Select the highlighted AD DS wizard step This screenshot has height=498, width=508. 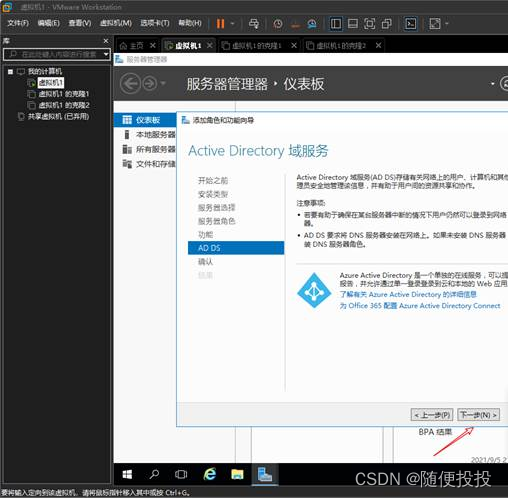click(236, 248)
